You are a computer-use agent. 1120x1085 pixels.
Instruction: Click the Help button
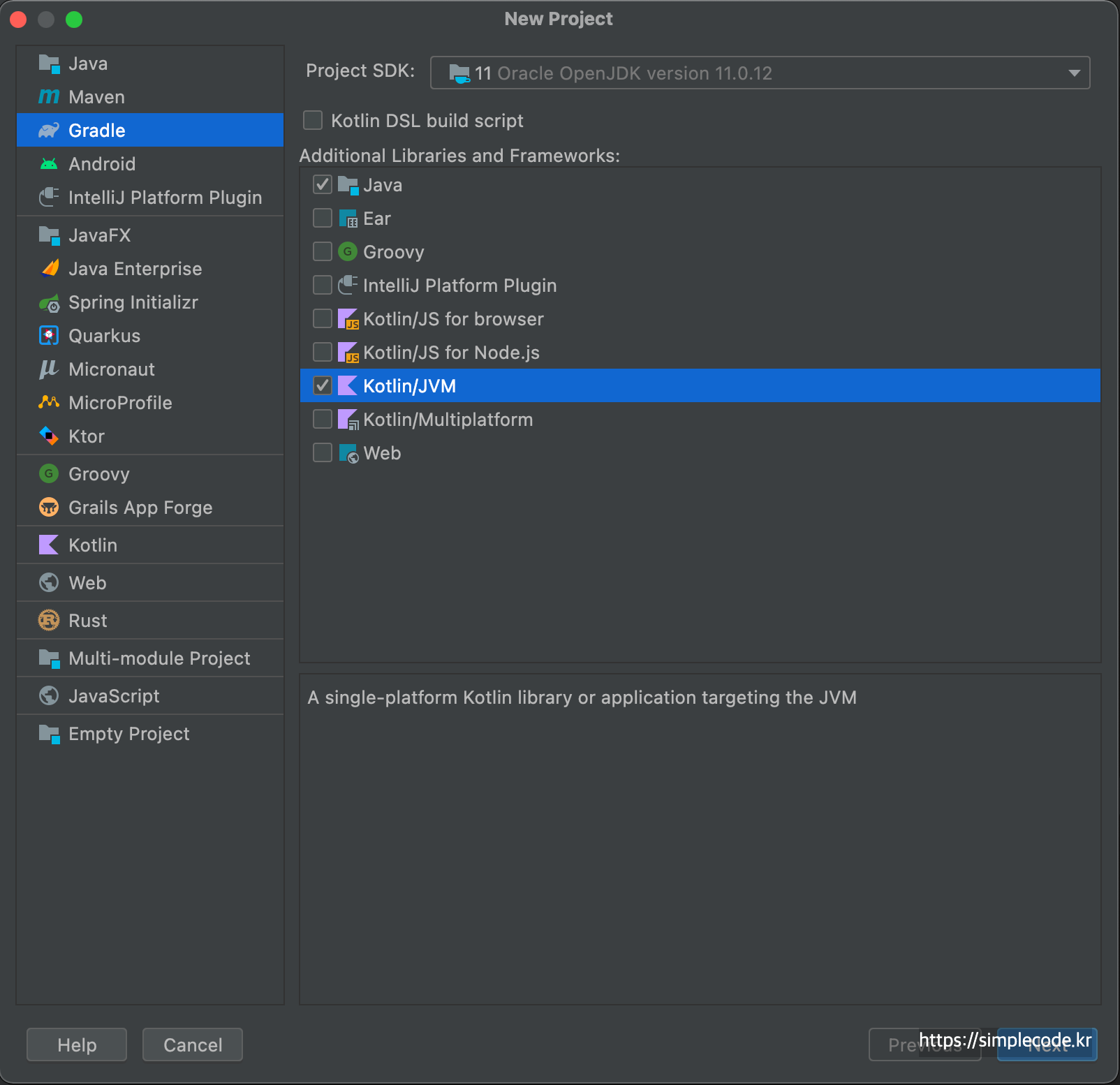tap(77, 1045)
